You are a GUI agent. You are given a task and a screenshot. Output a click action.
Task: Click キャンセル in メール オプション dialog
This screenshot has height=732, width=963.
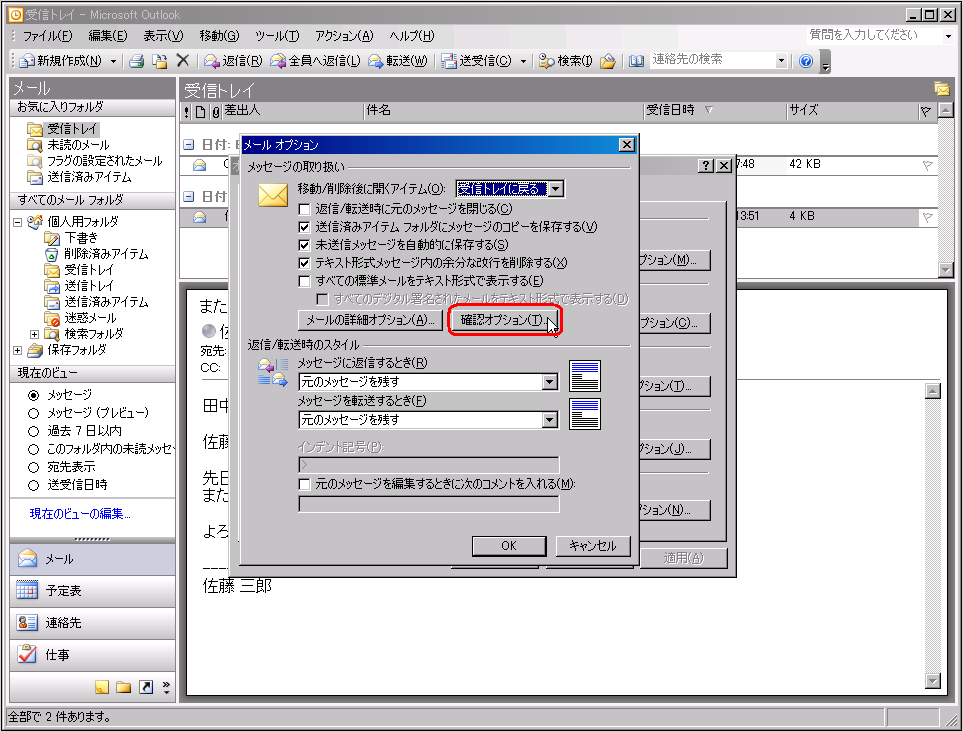click(593, 546)
